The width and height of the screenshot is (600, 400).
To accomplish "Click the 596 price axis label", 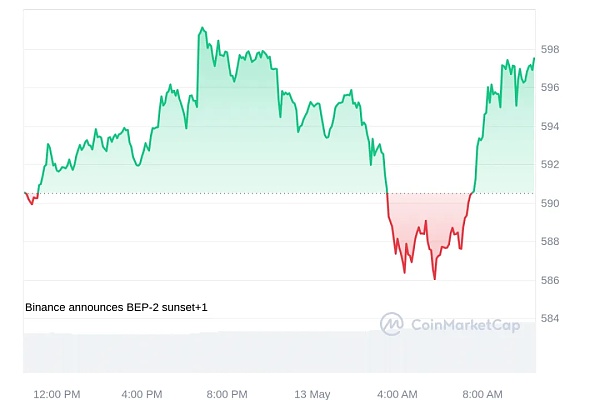I will click(x=551, y=88).
